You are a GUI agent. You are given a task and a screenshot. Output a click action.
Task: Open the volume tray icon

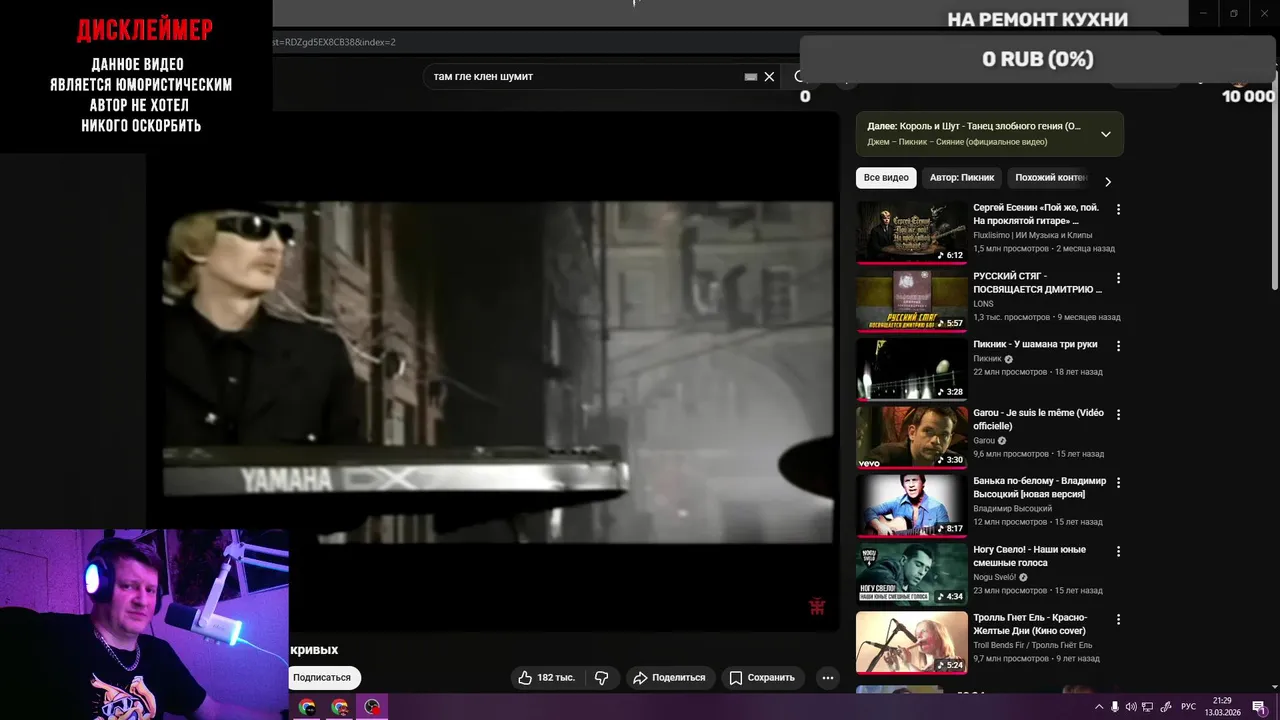tap(1131, 707)
